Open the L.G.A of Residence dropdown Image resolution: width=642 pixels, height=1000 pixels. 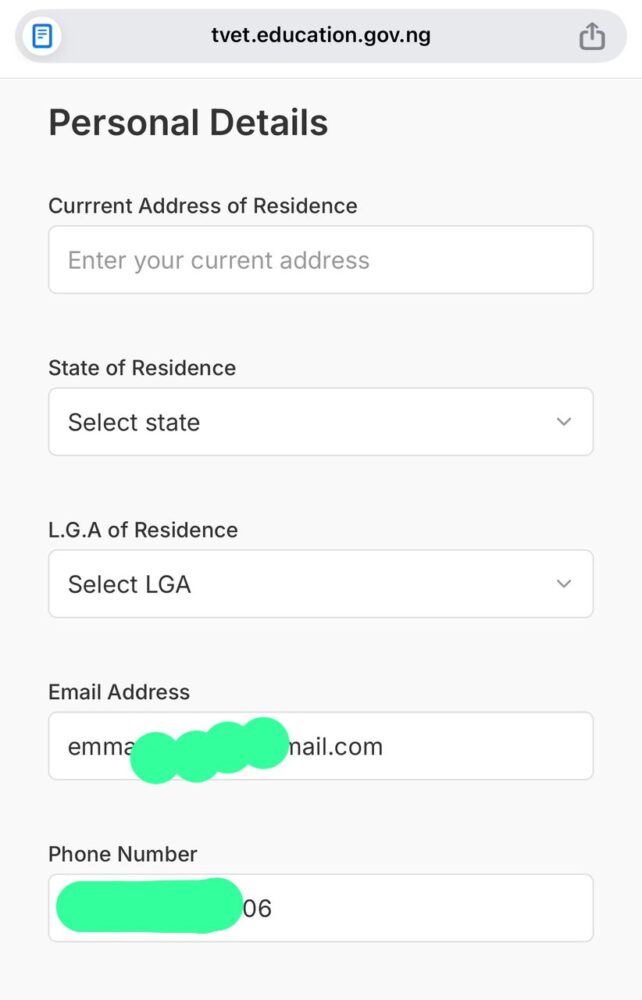click(x=320, y=583)
